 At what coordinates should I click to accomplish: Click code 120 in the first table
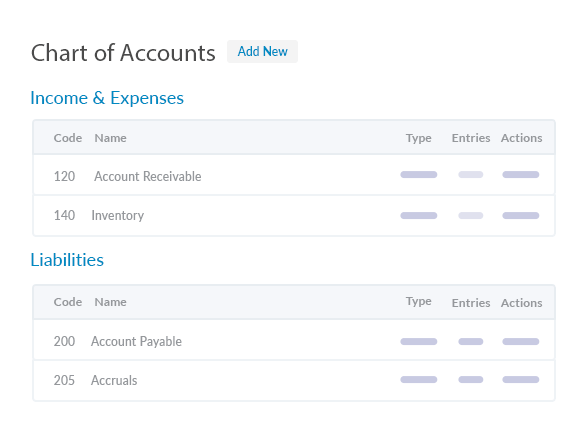point(64,176)
